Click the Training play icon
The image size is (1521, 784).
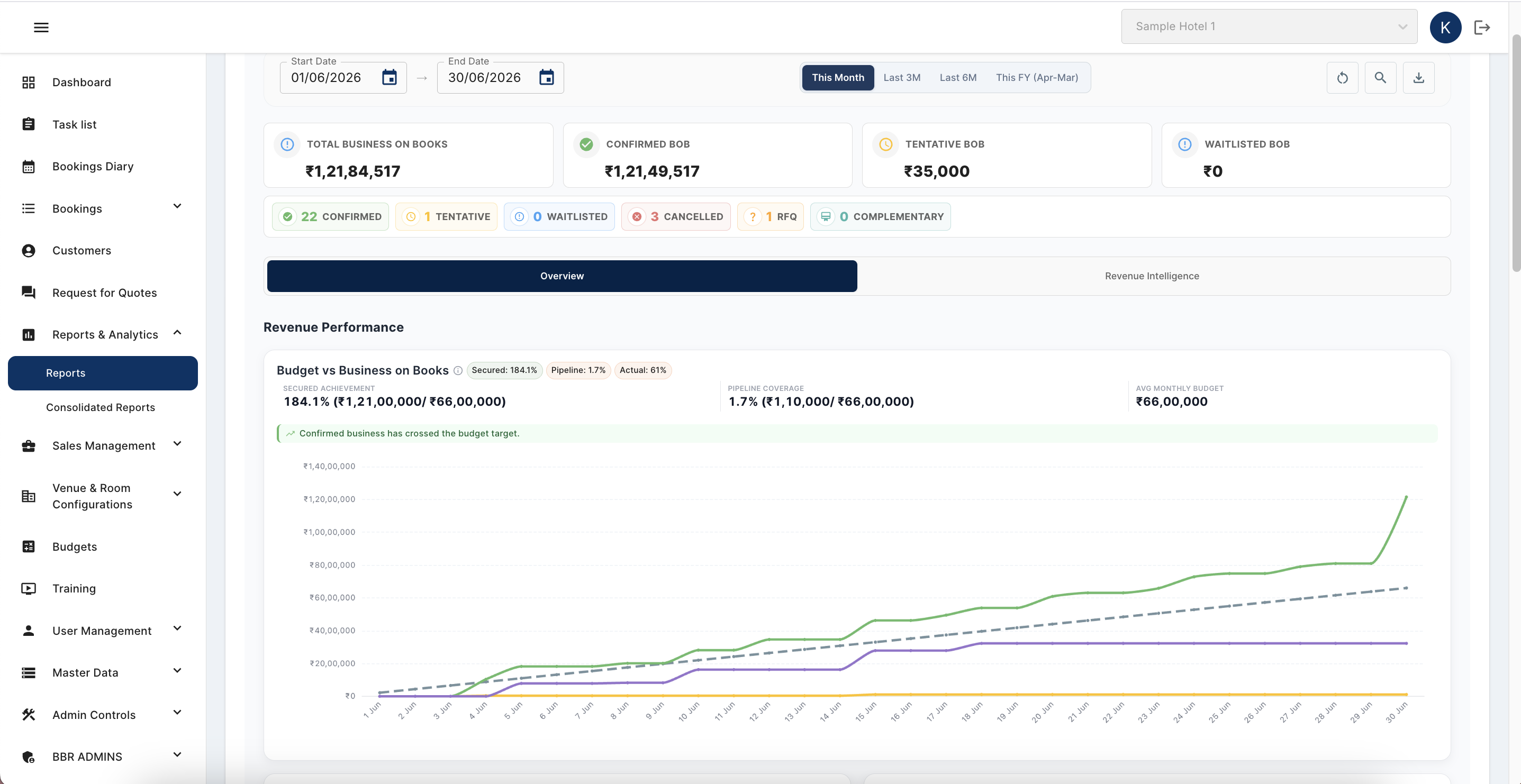pyautogui.click(x=29, y=588)
